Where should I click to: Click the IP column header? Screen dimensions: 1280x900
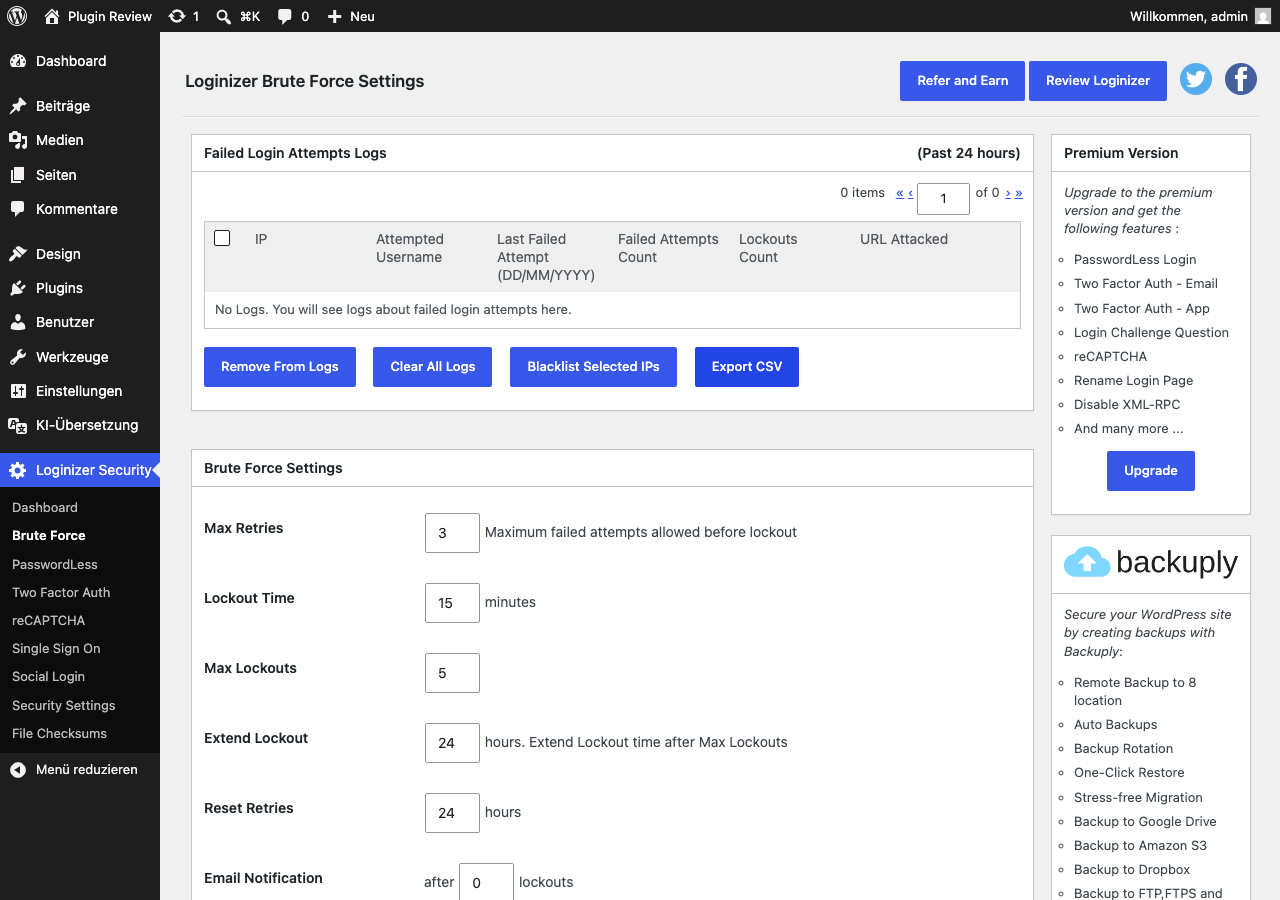261,239
